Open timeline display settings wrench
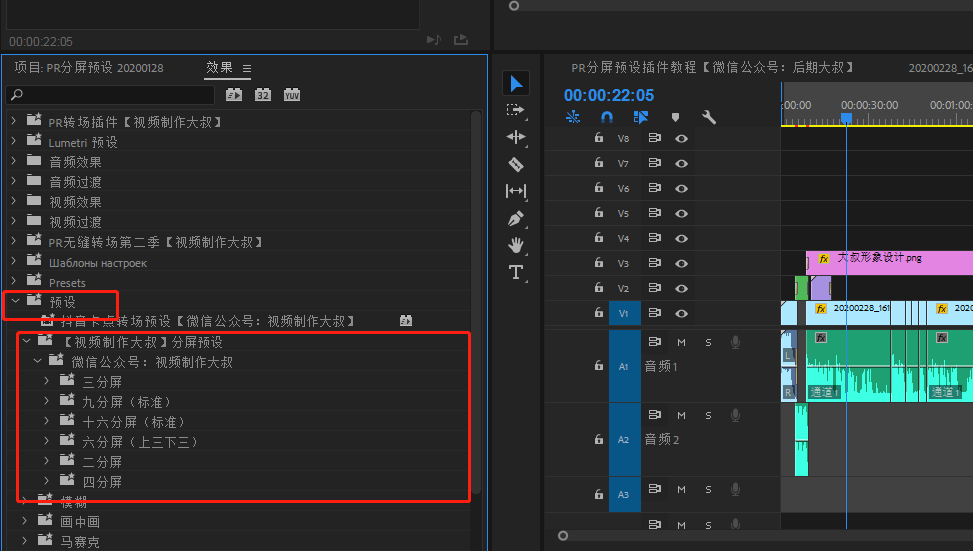 click(709, 117)
